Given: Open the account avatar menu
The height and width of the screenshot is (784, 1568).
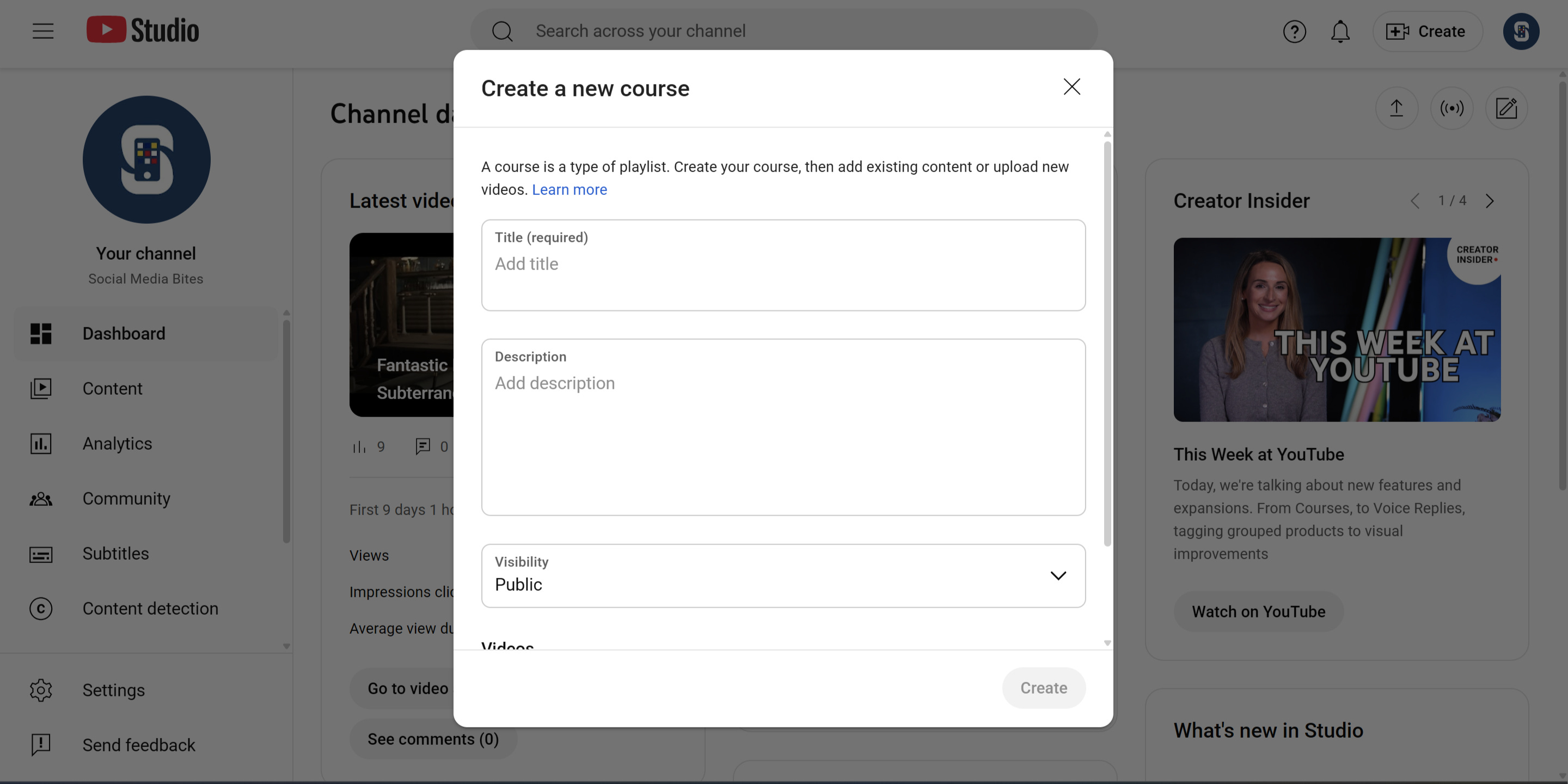Looking at the screenshot, I should (1521, 31).
